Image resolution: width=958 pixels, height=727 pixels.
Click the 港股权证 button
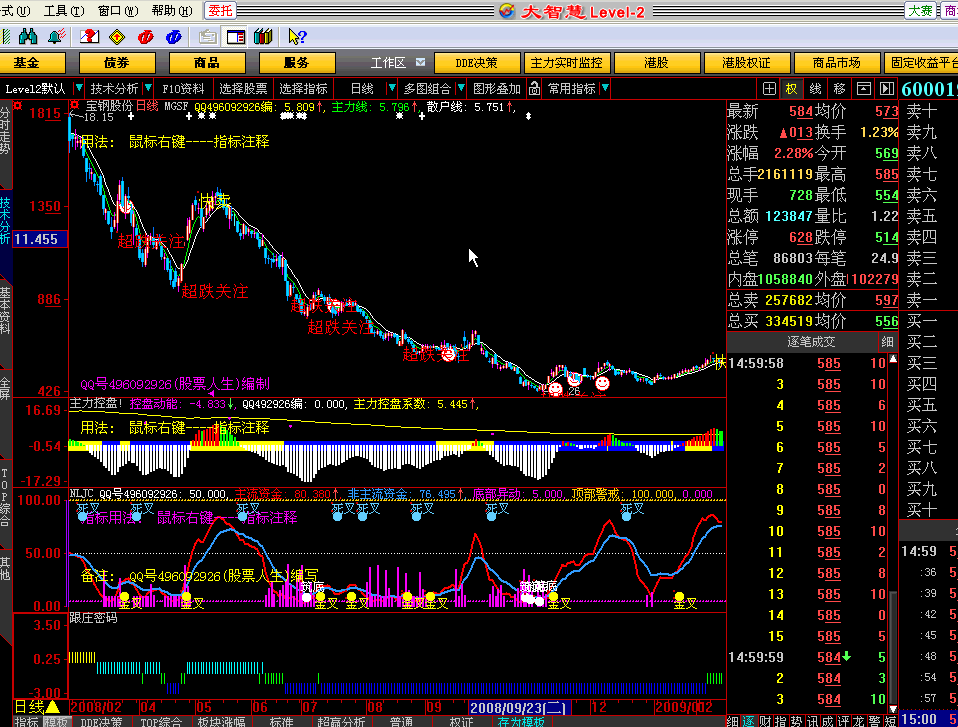click(x=746, y=63)
